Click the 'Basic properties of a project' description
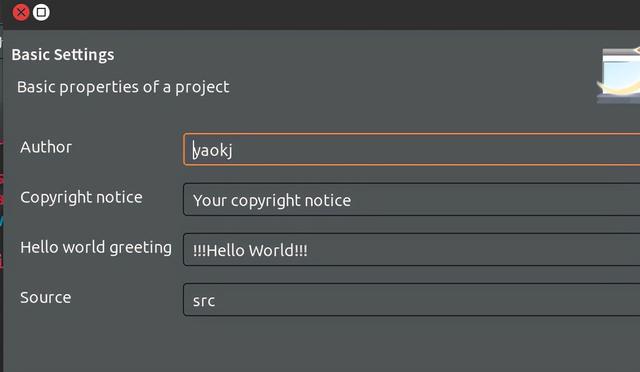This screenshot has height=372, width=640. tap(123, 87)
